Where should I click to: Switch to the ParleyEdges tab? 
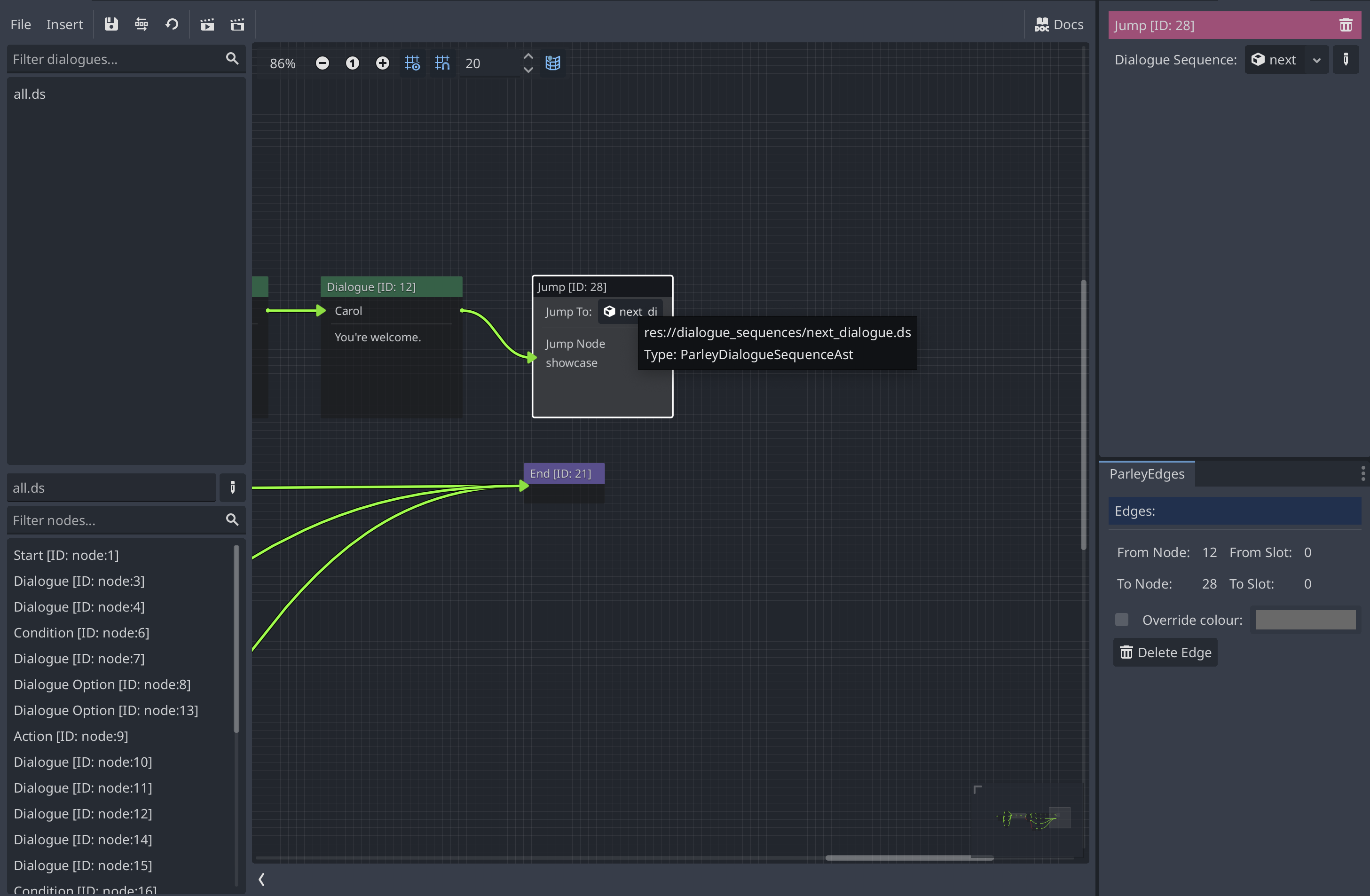[x=1147, y=473]
